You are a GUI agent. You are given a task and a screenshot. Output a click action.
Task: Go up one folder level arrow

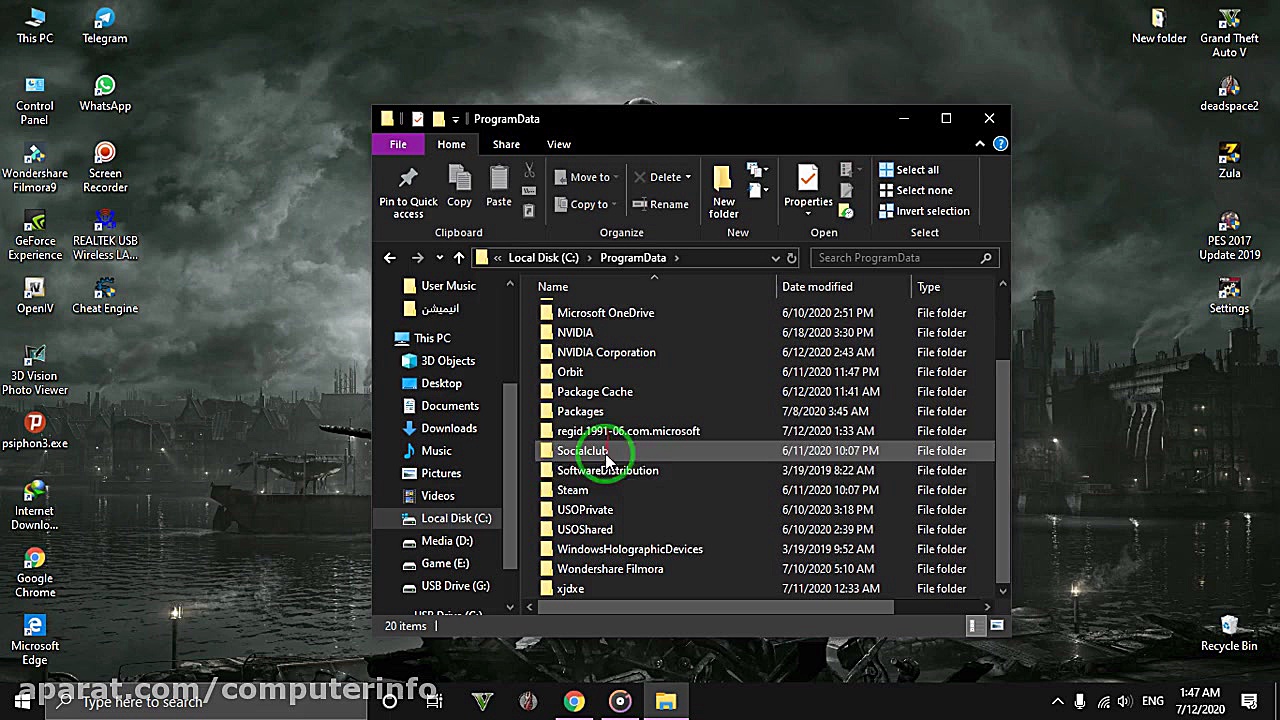point(459,258)
